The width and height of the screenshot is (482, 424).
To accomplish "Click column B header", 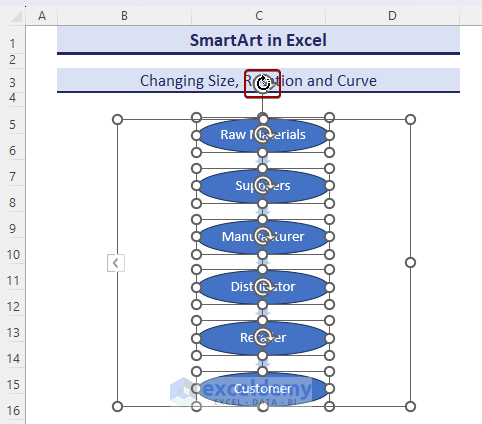I will (x=124, y=16).
